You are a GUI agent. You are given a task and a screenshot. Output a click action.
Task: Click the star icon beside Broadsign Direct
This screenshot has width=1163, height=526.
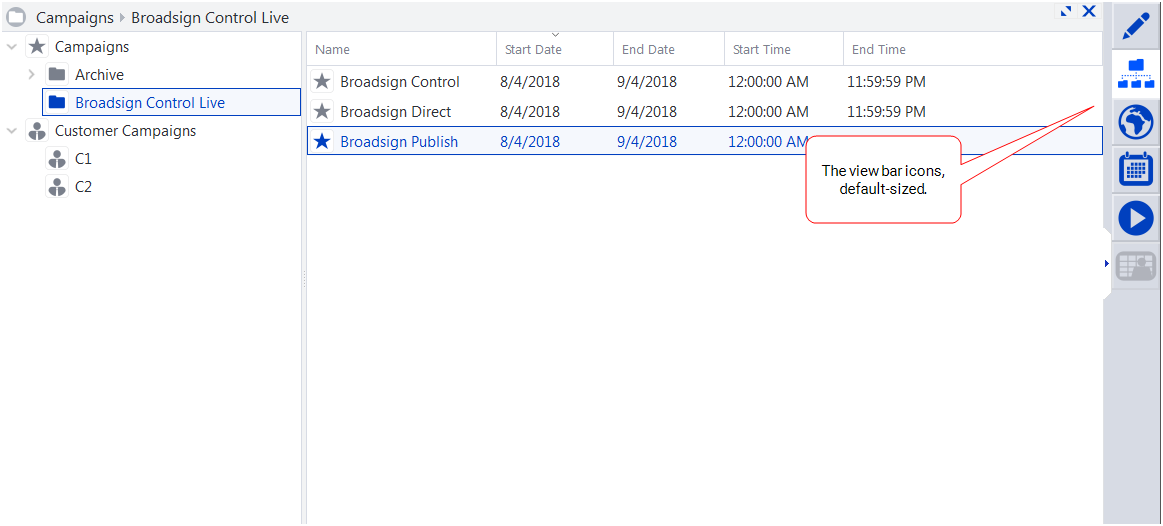pyautogui.click(x=322, y=111)
